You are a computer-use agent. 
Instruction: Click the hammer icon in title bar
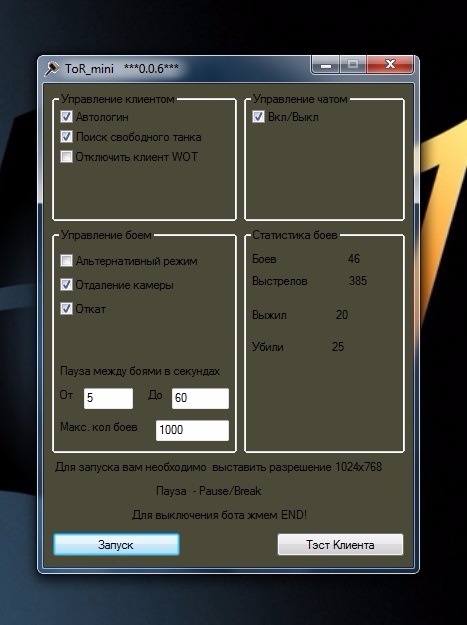tap(52, 68)
